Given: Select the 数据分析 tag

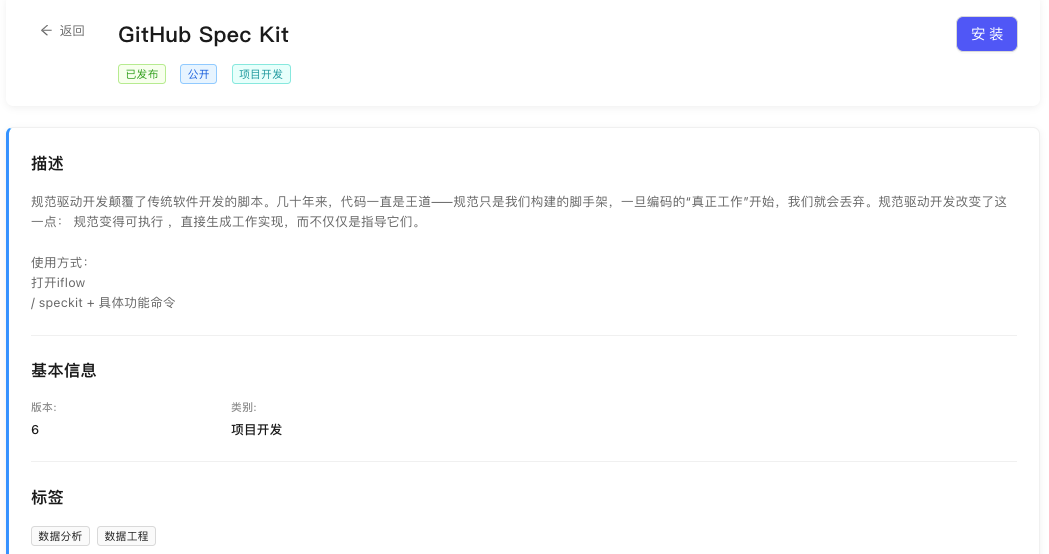Looking at the screenshot, I should (60, 536).
